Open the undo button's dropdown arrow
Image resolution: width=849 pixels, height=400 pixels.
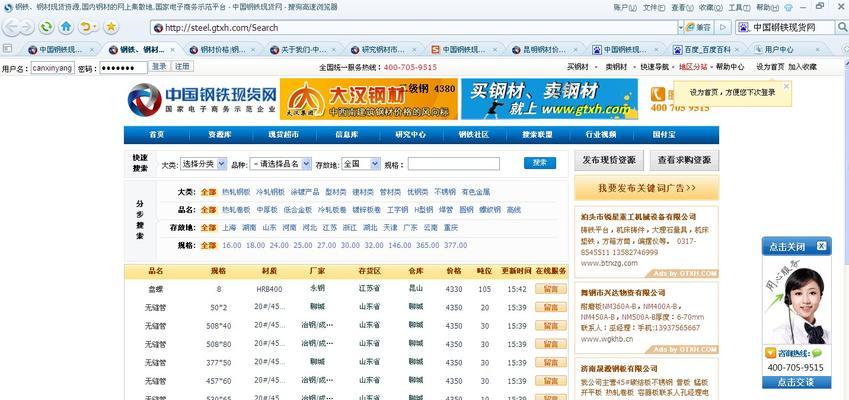click(95, 27)
